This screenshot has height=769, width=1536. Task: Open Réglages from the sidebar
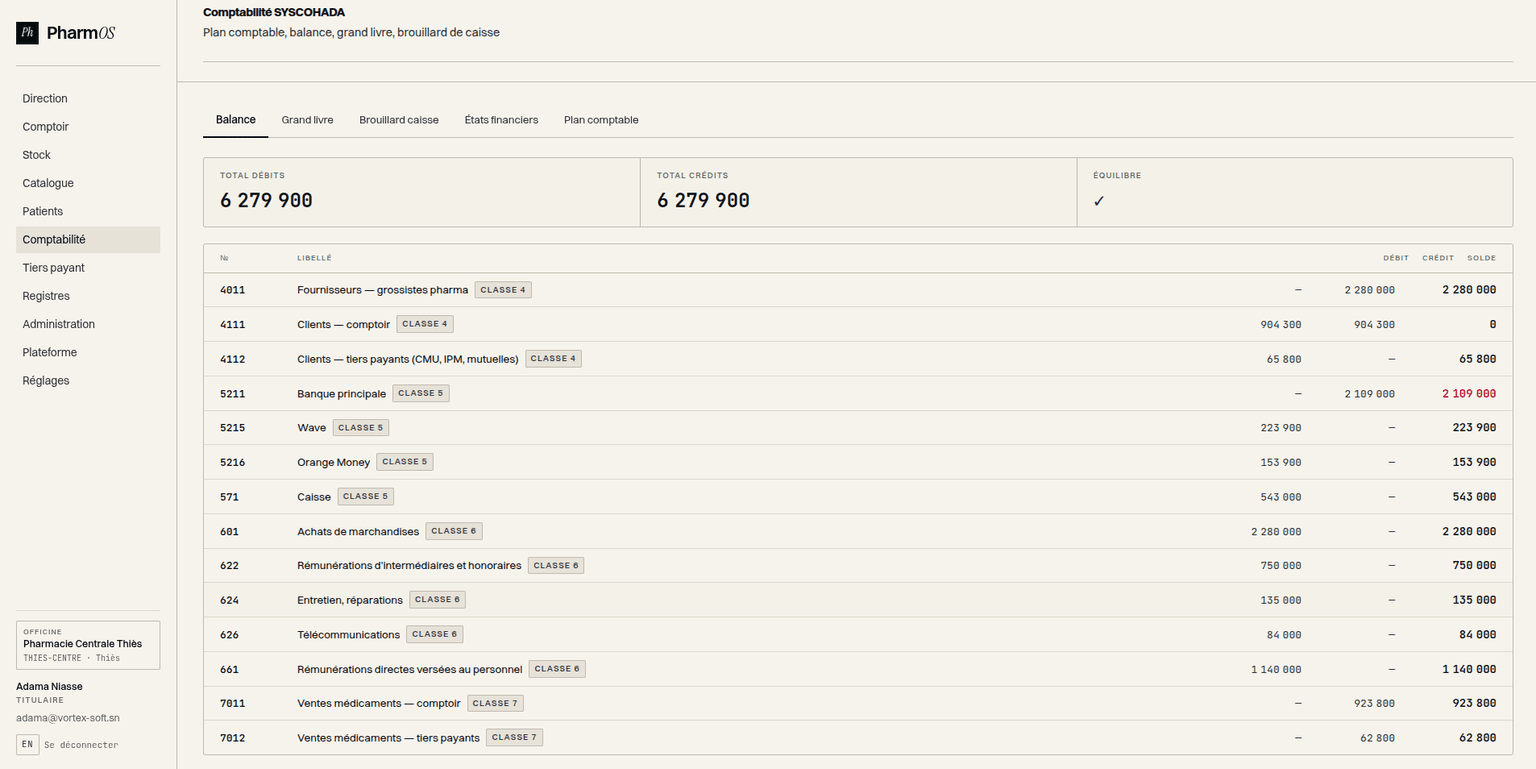45,380
